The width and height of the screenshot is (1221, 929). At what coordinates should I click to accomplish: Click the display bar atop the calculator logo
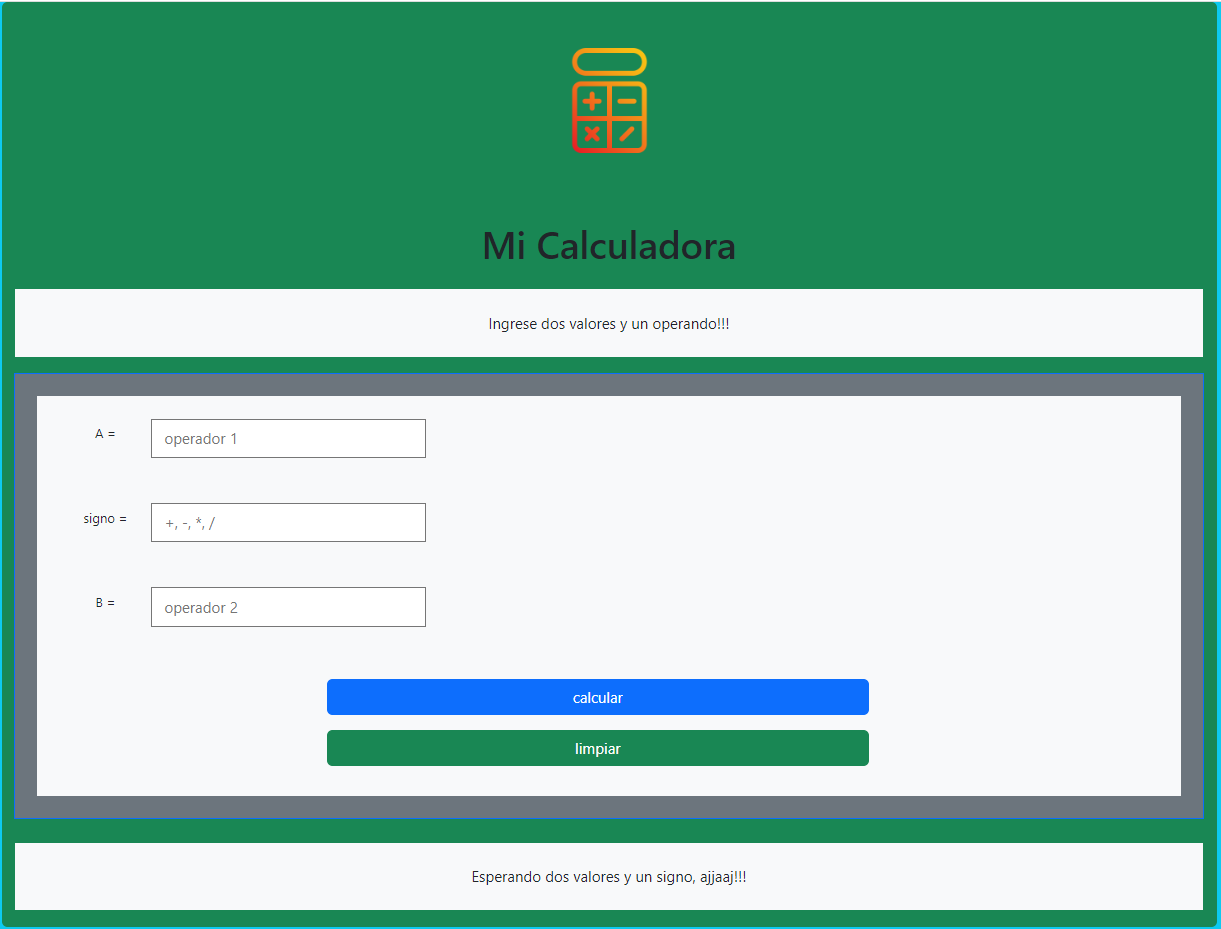[x=609, y=62]
